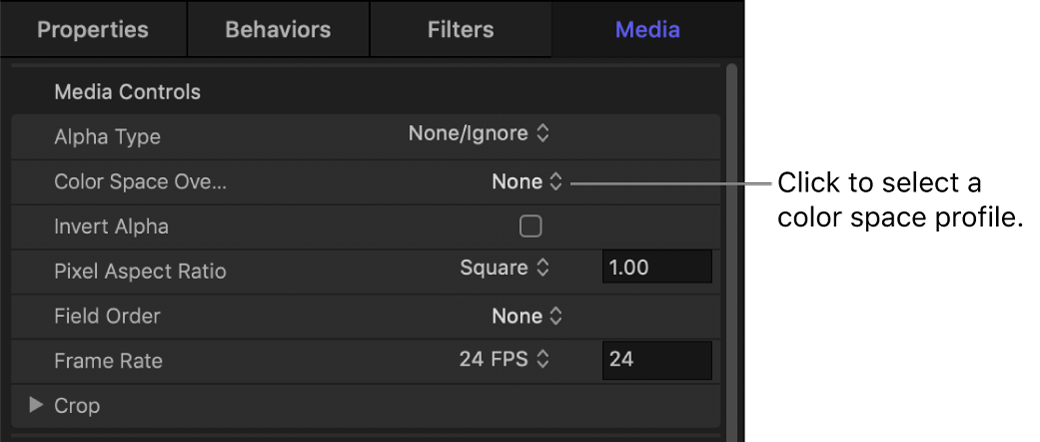Open the Alpha Type dropdown
This screenshot has width=1040, height=442.
click(479, 133)
